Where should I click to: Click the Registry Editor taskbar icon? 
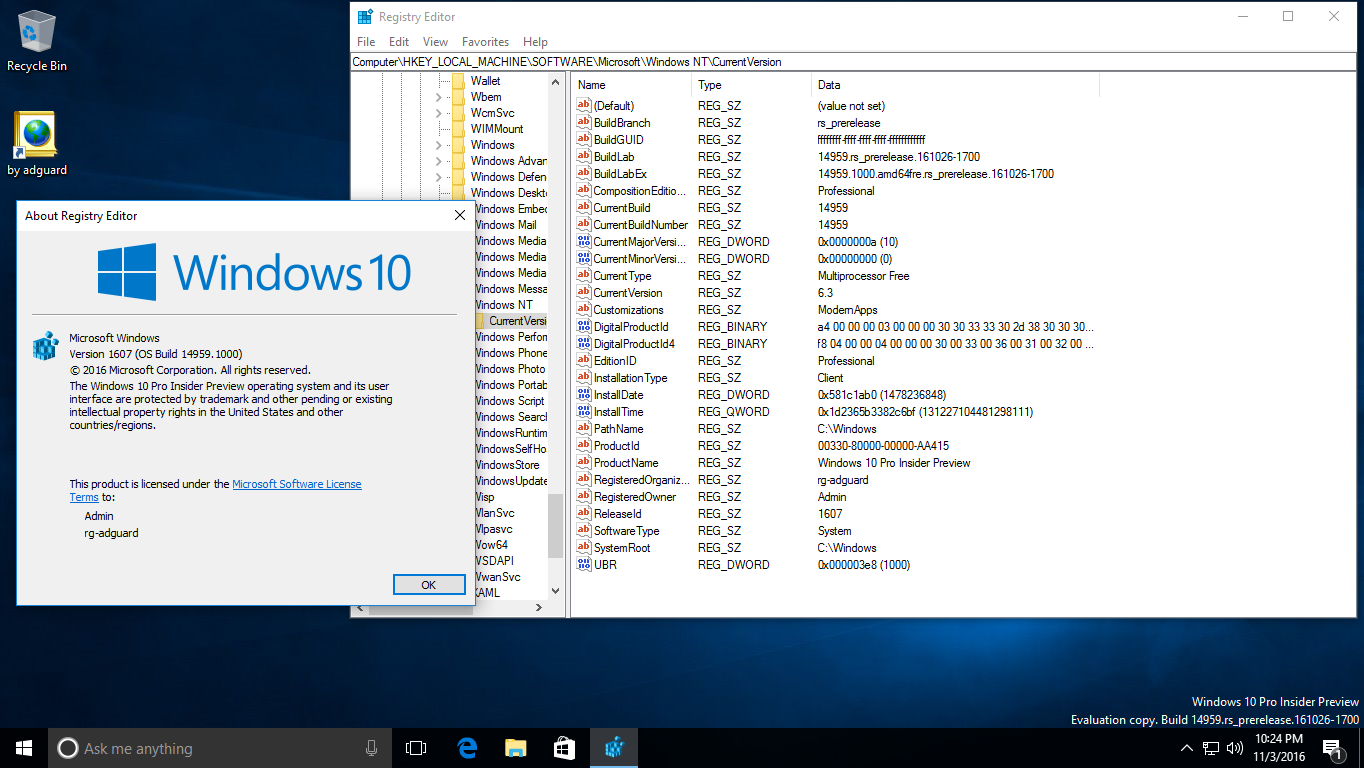[x=614, y=748]
